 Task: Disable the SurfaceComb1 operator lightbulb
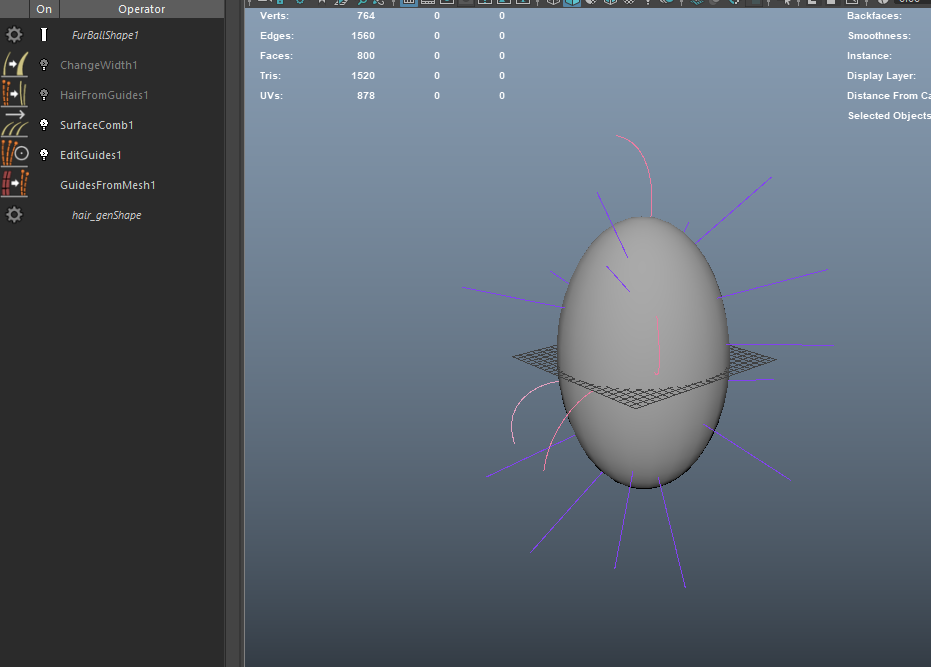[x=44, y=125]
